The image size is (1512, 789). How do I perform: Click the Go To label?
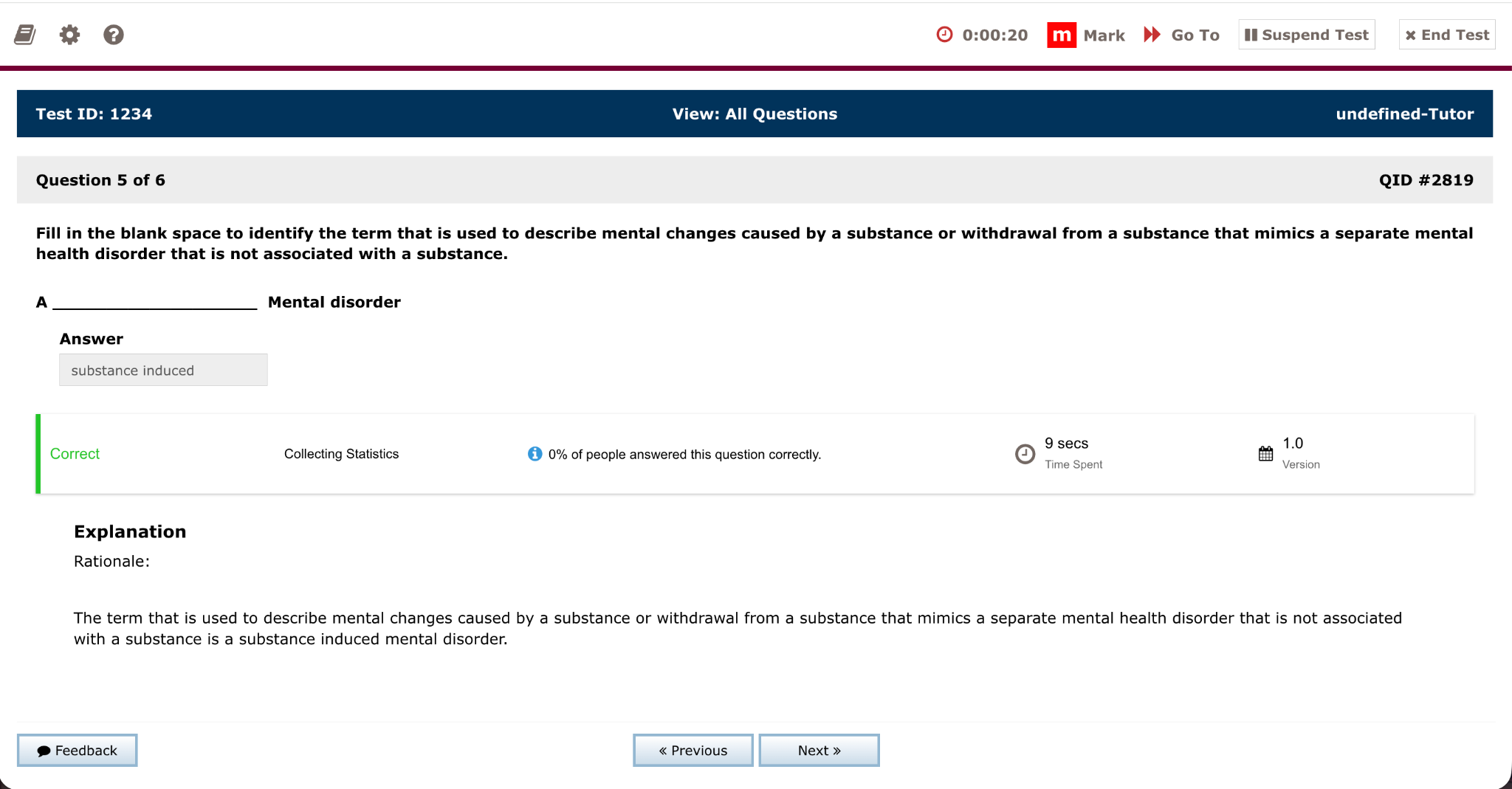tap(1195, 35)
